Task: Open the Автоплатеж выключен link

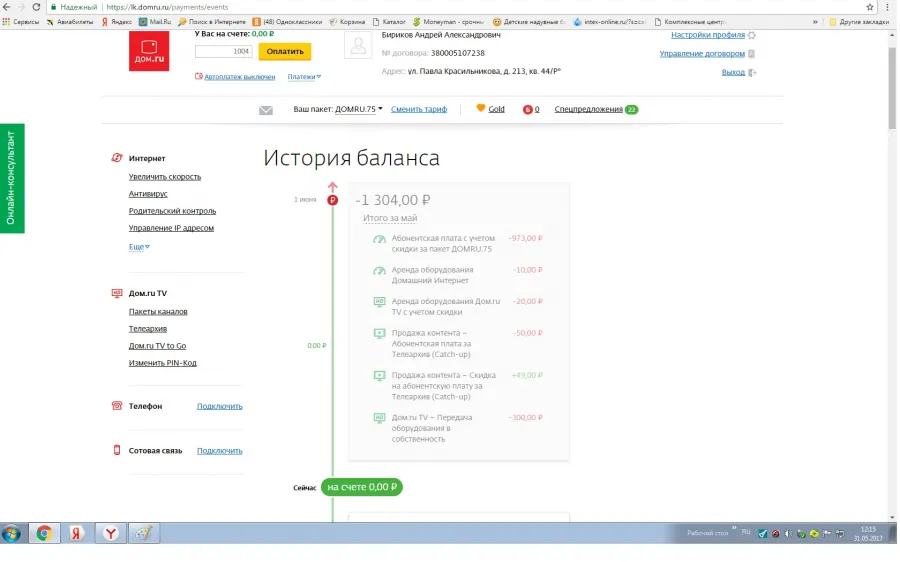Action: 239,76
